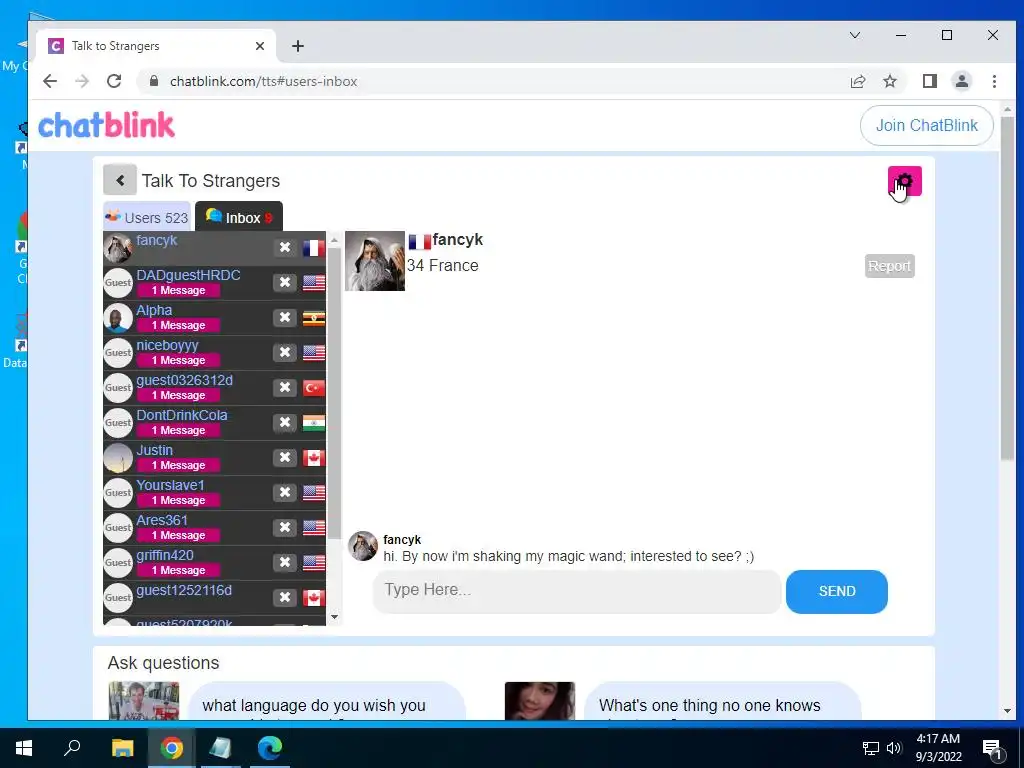Click the address bar URL chatblink.com
This screenshot has height=768, width=1024.
(264, 82)
